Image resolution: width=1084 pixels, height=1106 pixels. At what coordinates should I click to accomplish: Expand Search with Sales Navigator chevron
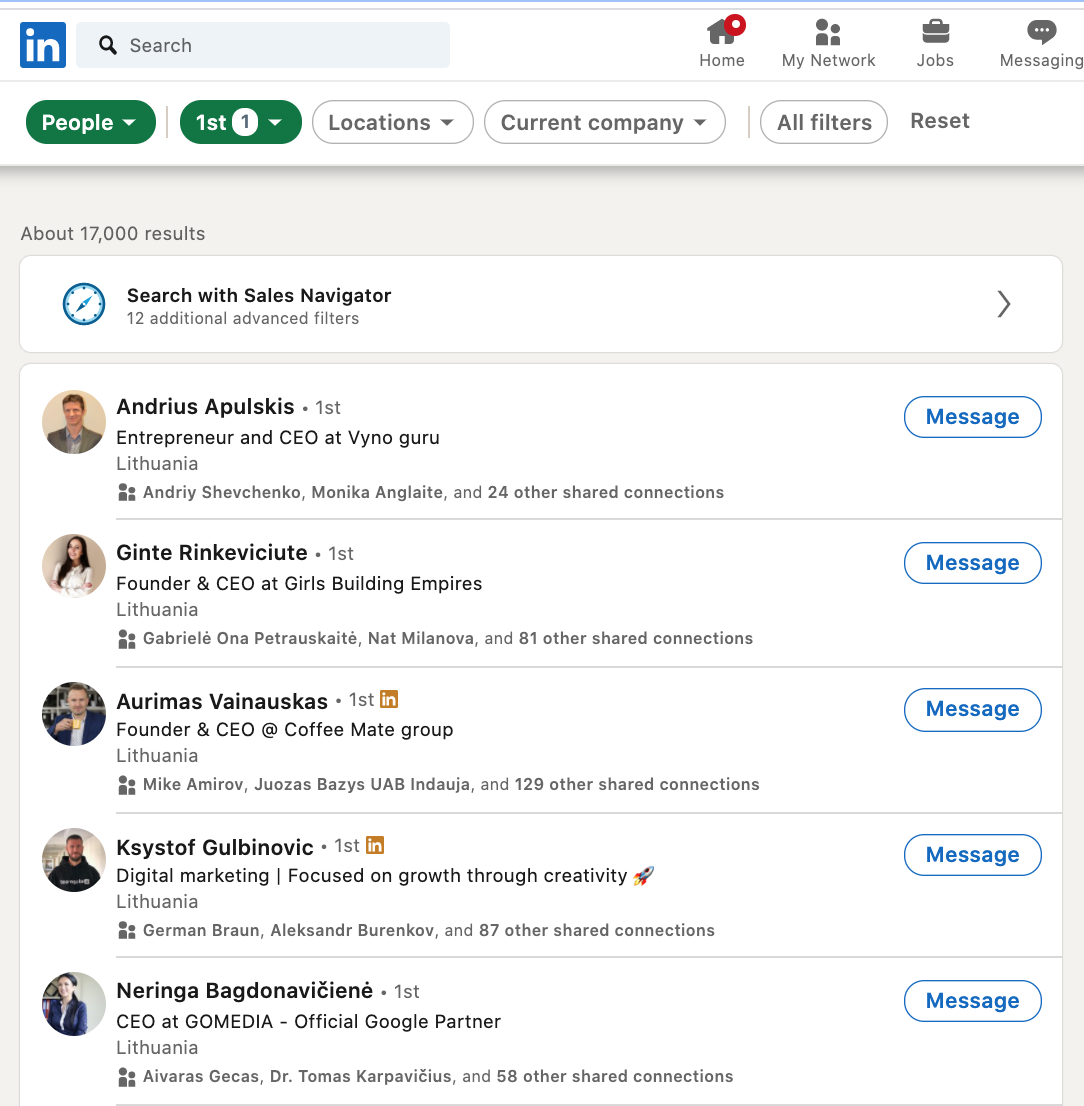pos(1004,304)
